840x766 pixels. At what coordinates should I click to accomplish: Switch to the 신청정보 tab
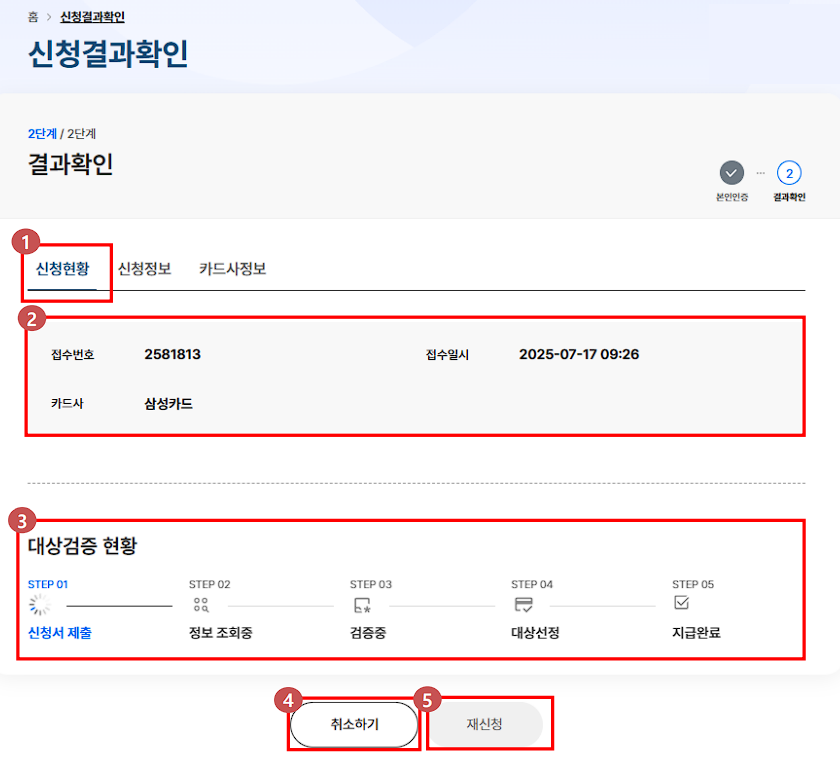click(x=145, y=268)
